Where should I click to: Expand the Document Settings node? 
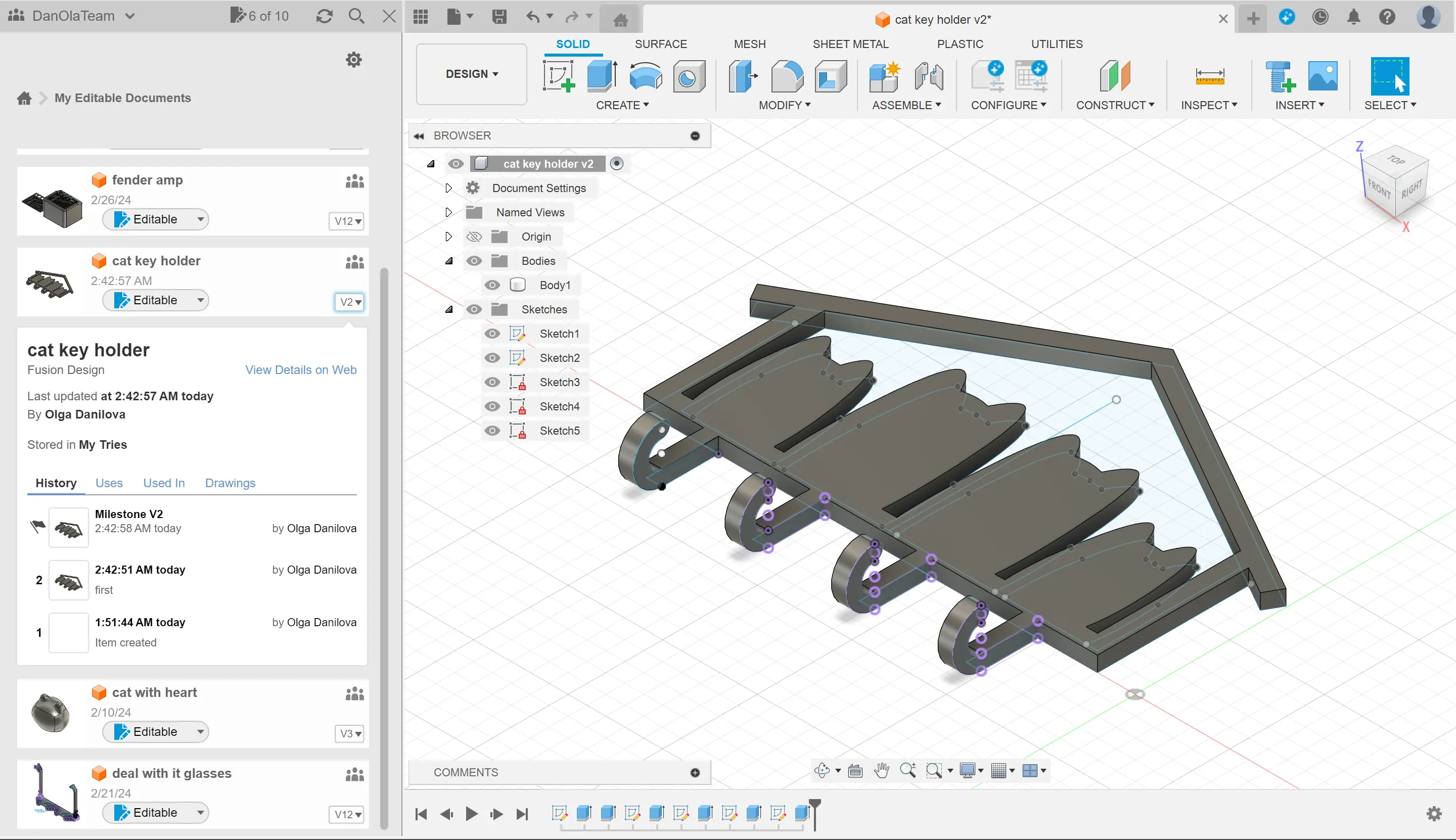tap(448, 188)
